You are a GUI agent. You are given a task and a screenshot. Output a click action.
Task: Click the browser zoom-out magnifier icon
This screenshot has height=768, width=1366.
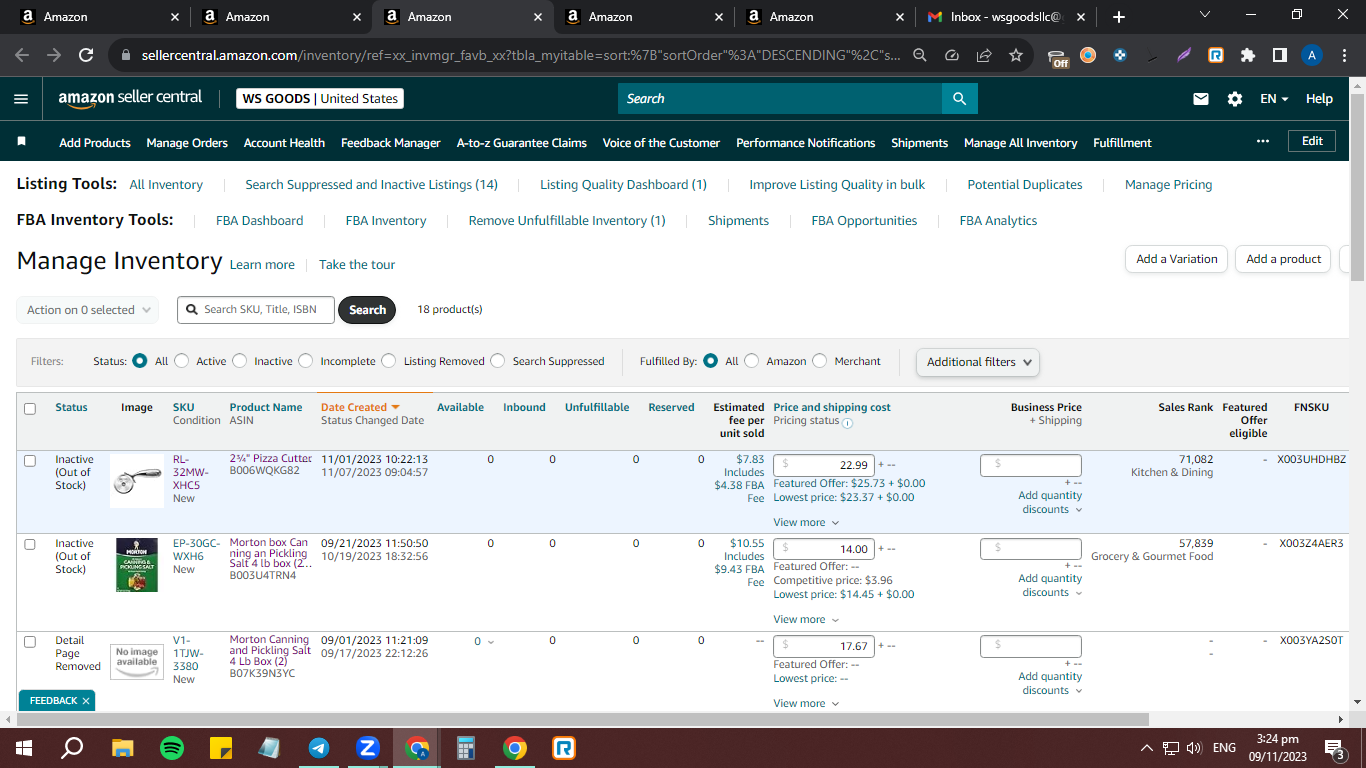tap(920, 56)
